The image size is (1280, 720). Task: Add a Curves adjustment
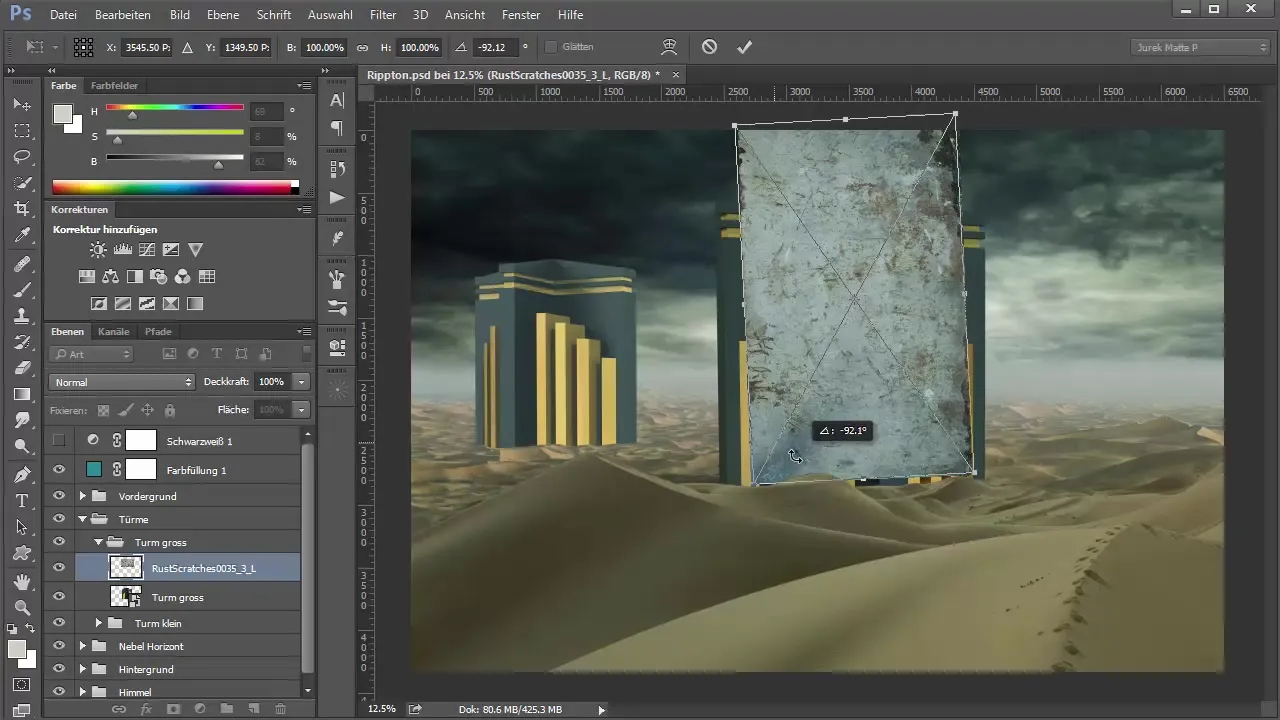tap(147, 250)
